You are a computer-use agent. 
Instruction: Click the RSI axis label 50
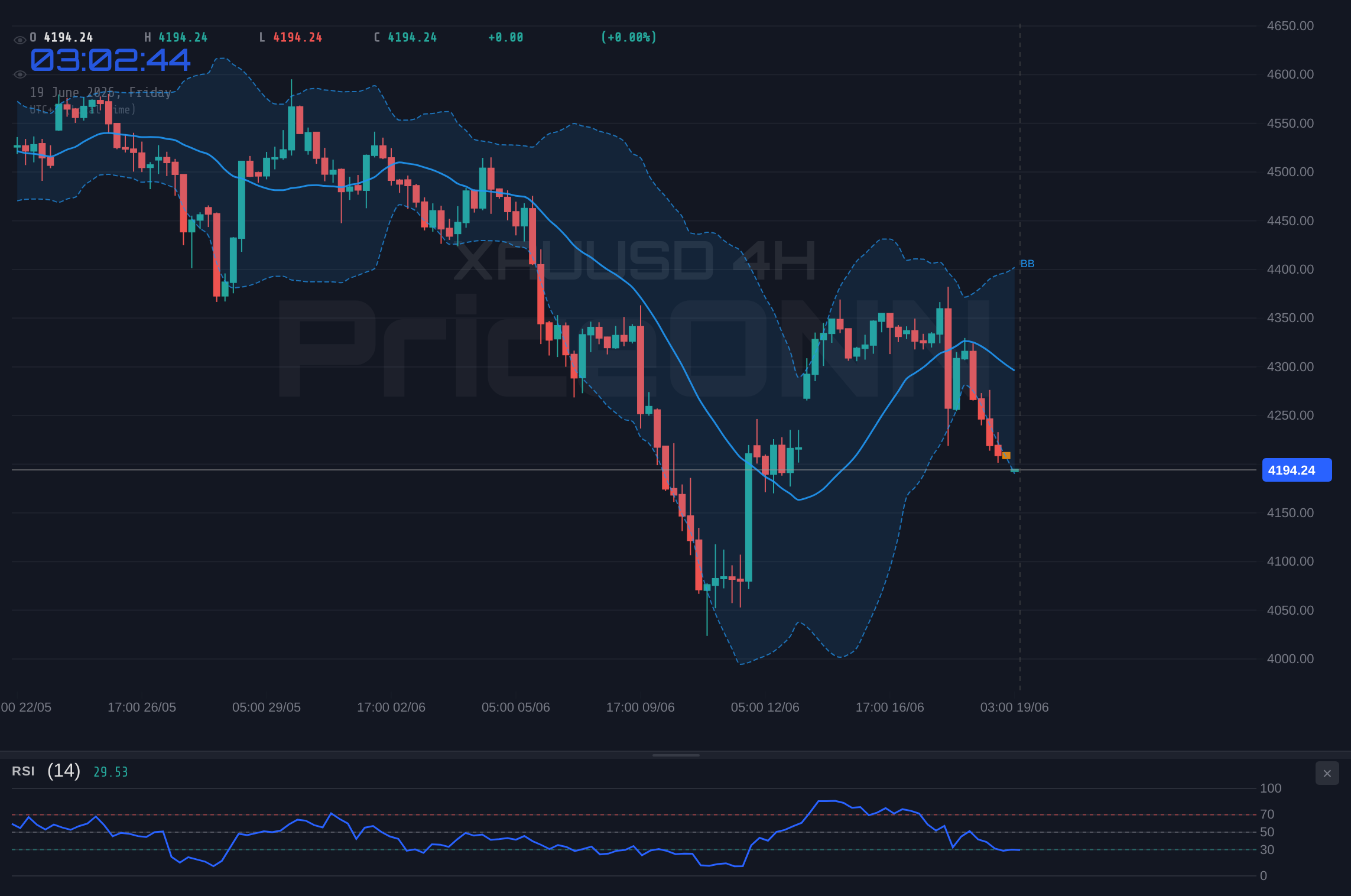(x=1267, y=832)
